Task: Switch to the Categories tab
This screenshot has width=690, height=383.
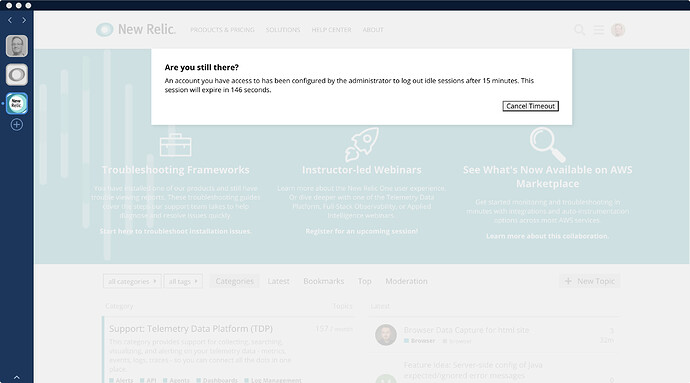Action: 235,281
